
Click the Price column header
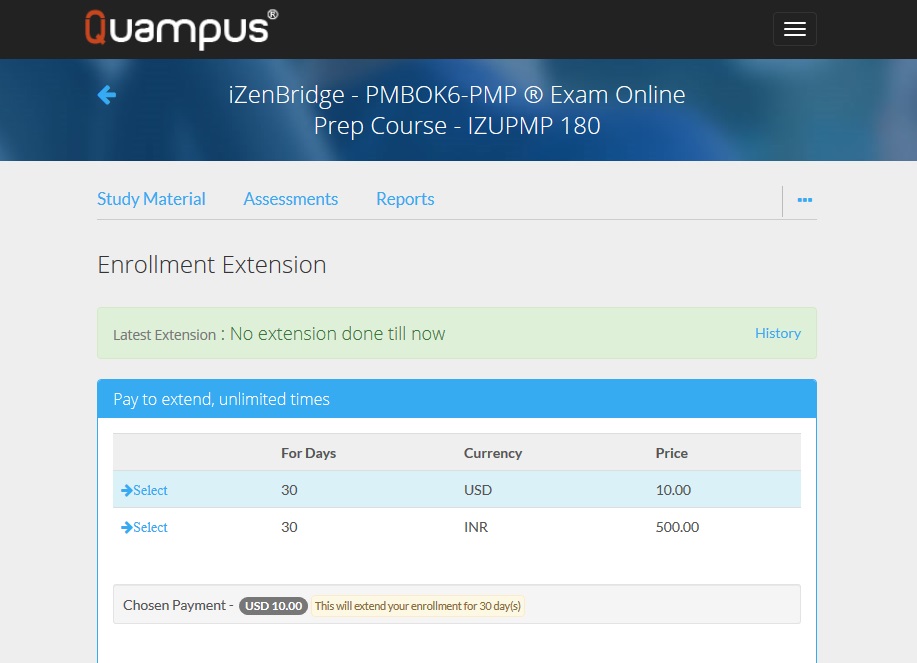pyautogui.click(x=671, y=453)
